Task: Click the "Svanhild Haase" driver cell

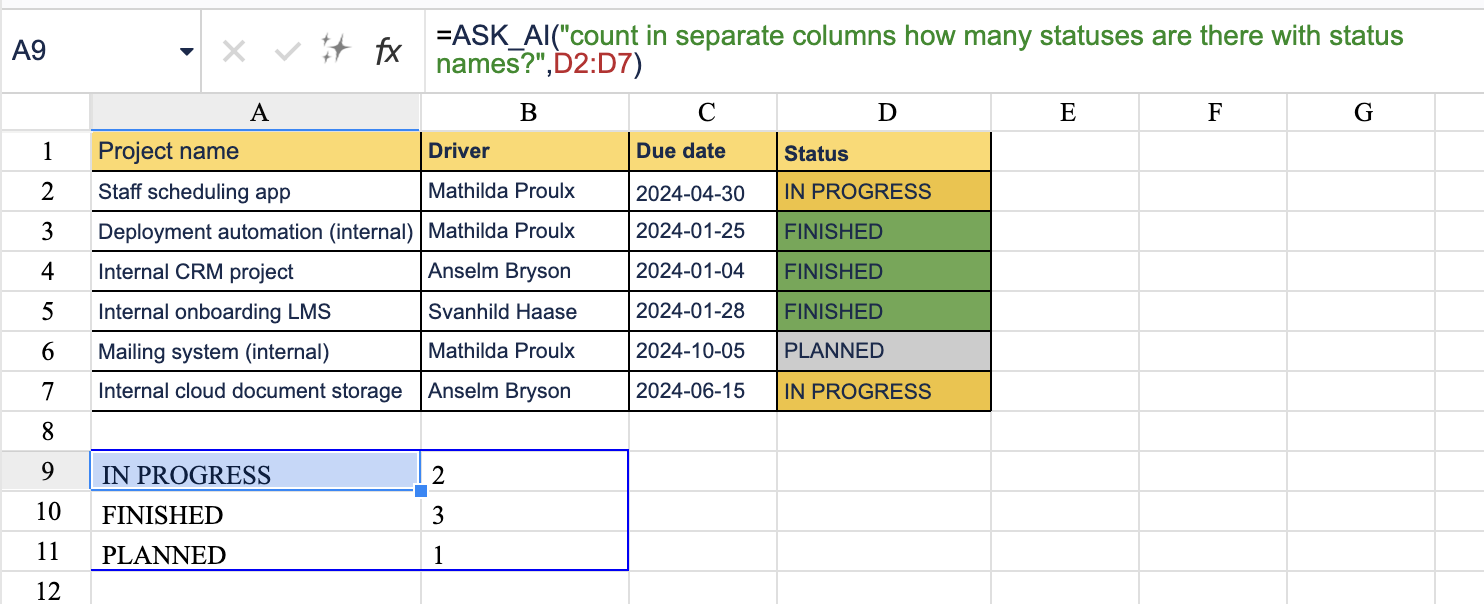Action: [x=525, y=311]
